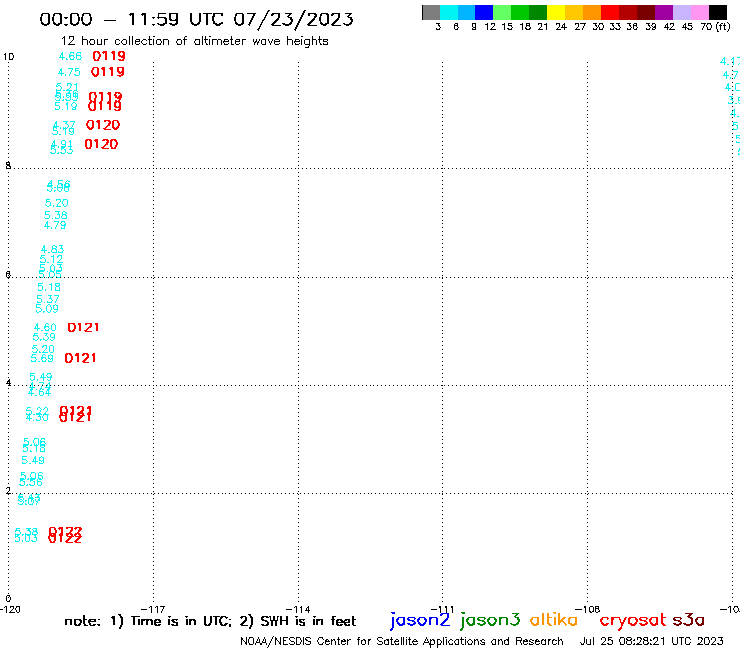Click the cyan legend color swatch
The image size is (740, 650).
[449, 12]
